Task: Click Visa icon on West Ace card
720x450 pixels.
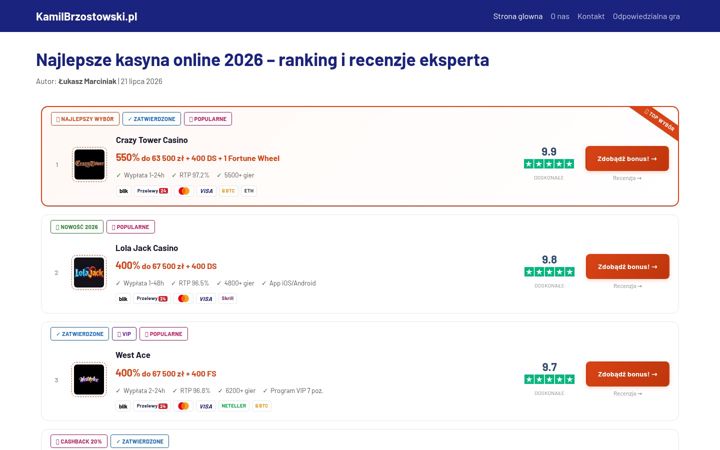Action: point(206,406)
